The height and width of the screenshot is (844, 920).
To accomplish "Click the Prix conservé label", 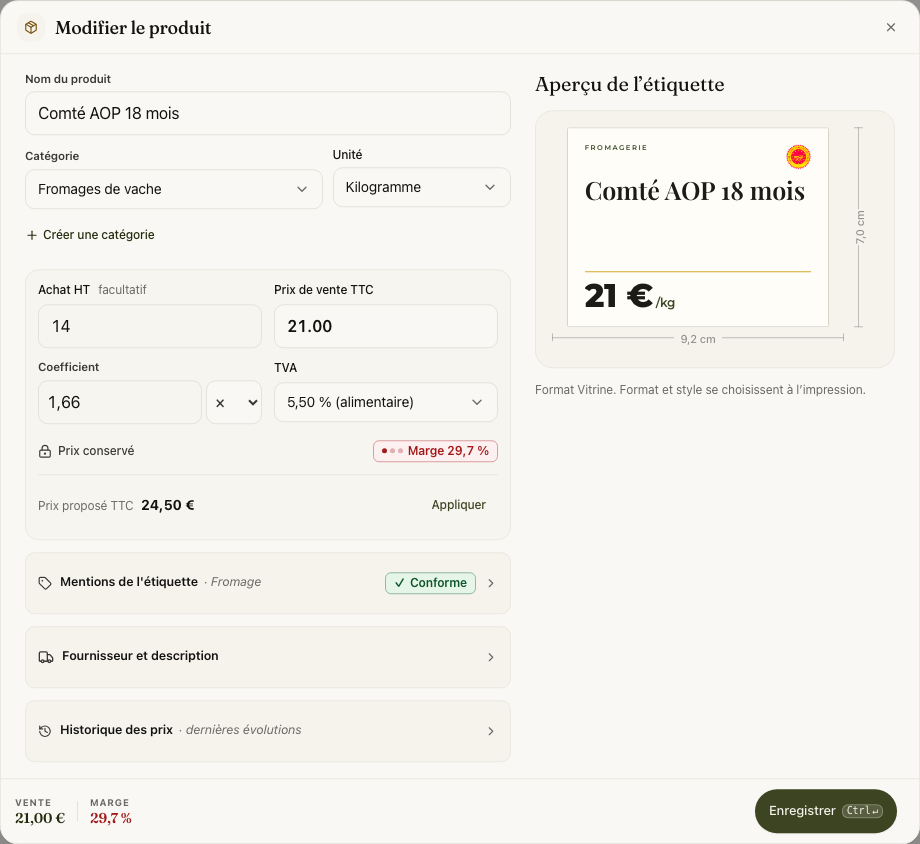I will (96, 451).
